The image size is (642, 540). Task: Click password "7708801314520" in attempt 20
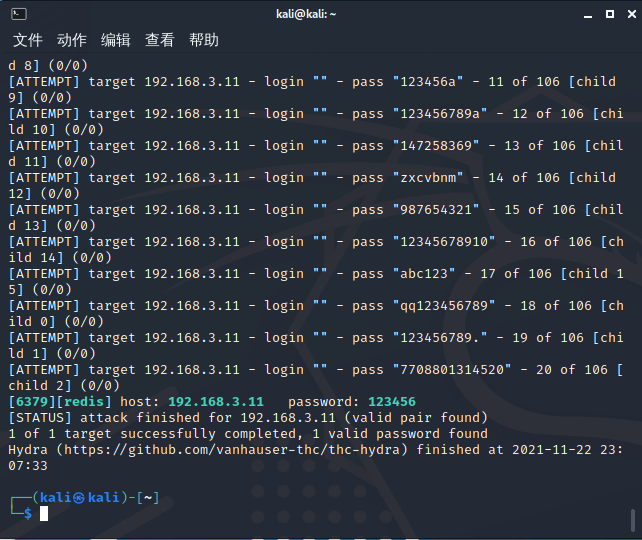(452, 370)
